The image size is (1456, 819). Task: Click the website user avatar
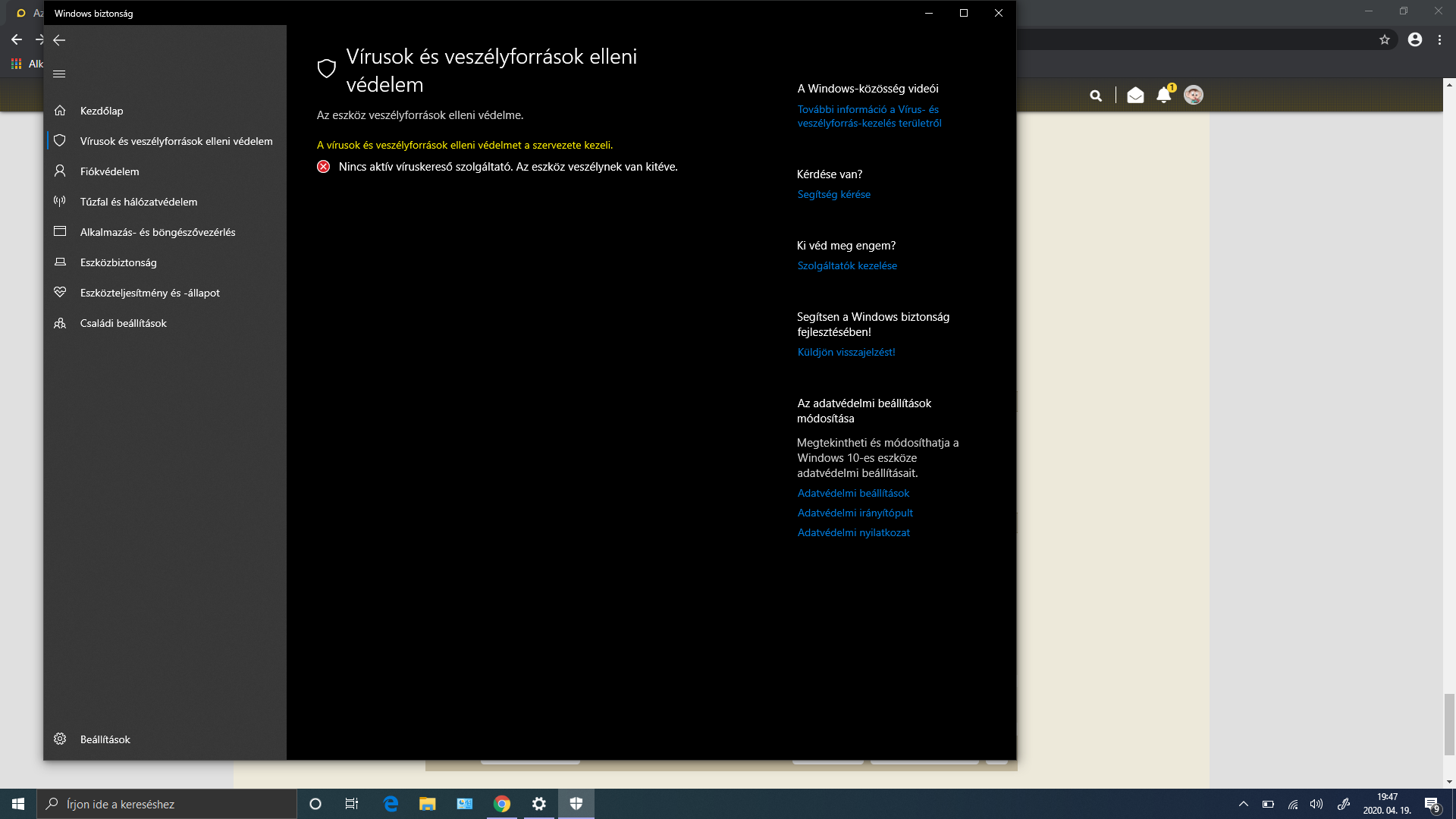[x=1194, y=95]
